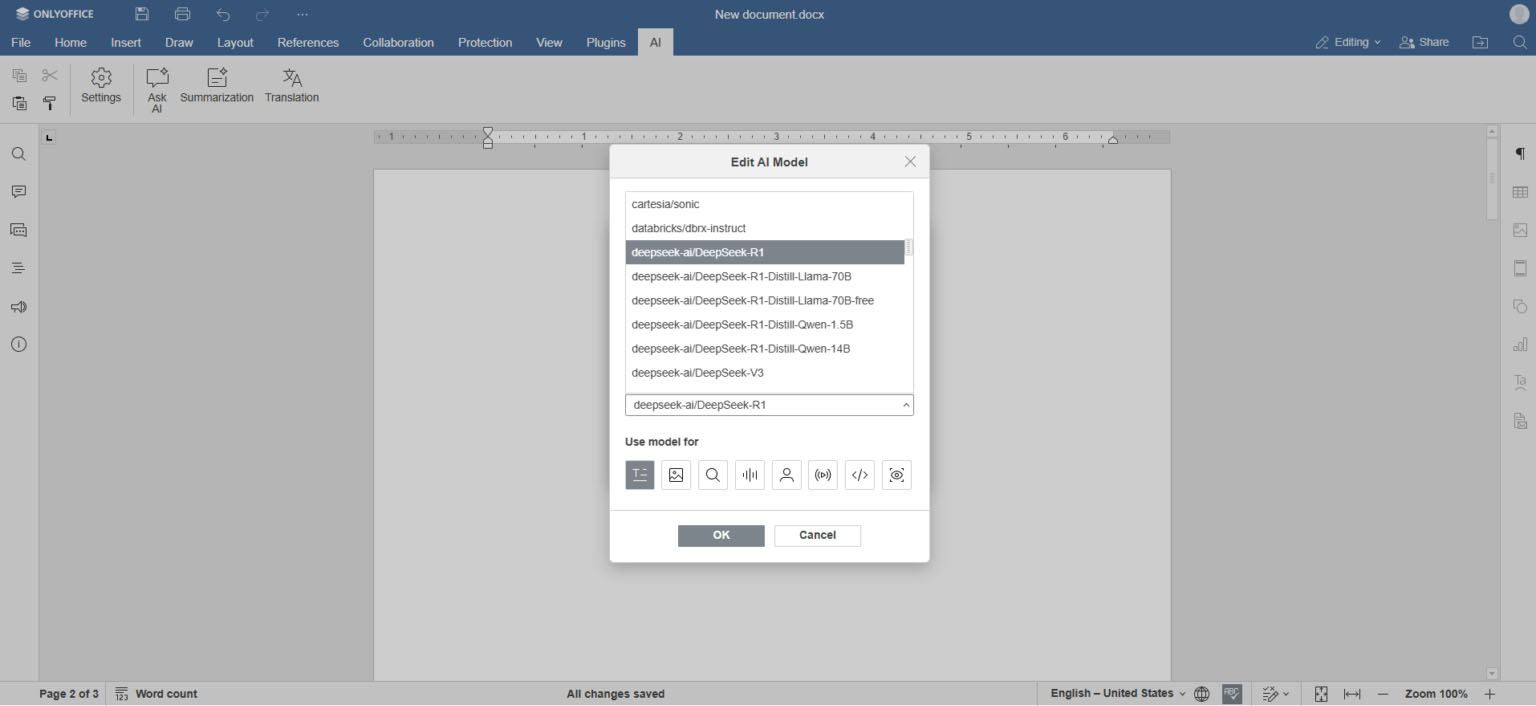Toggle the magnifier search capability icon
This screenshot has width=1536, height=706.
713,475
